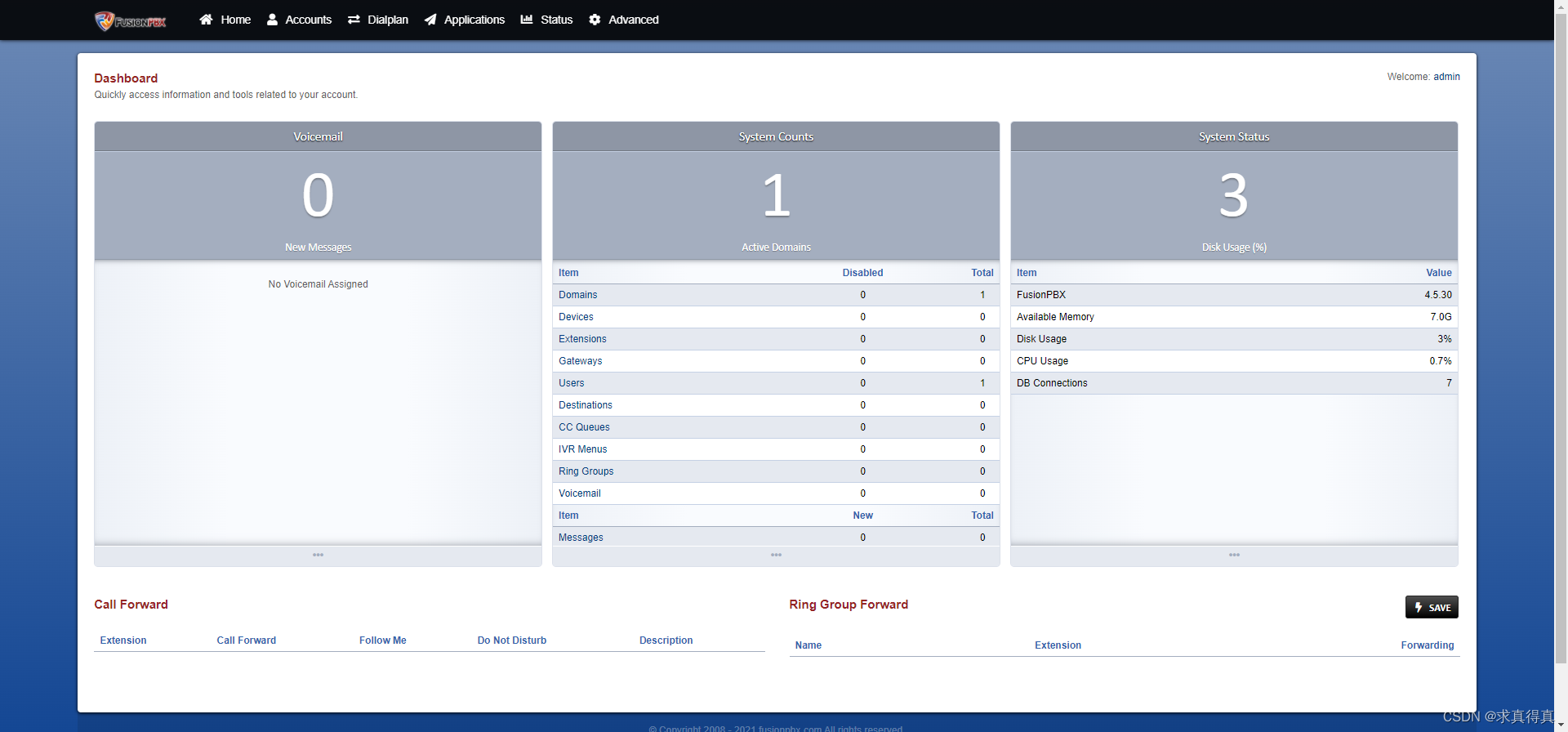Image resolution: width=1568 pixels, height=732 pixels.
Task: Click the Forwarding column header
Action: [x=1428, y=645]
